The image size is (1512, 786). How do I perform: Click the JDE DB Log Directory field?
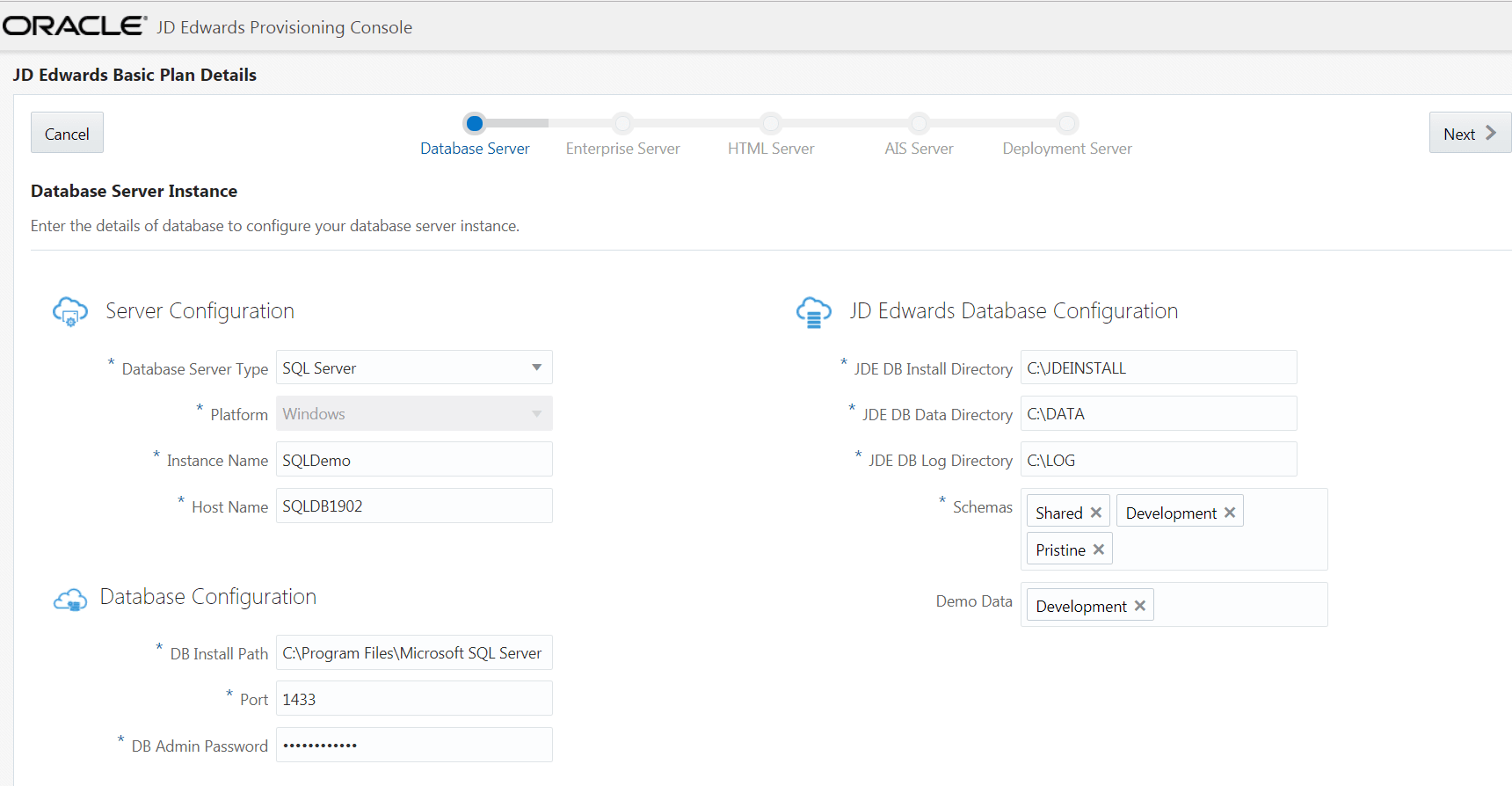click(x=1159, y=460)
